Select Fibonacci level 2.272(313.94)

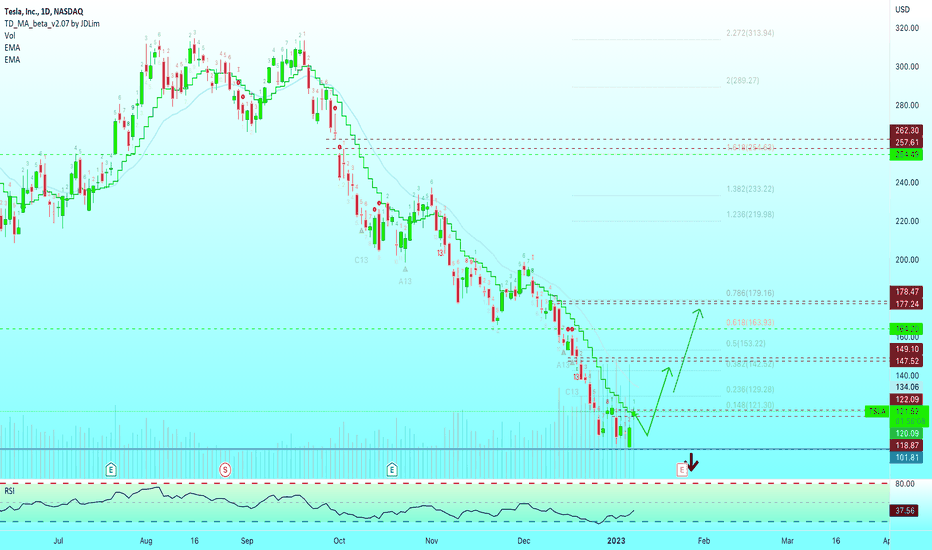pyautogui.click(x=750, y=33)
